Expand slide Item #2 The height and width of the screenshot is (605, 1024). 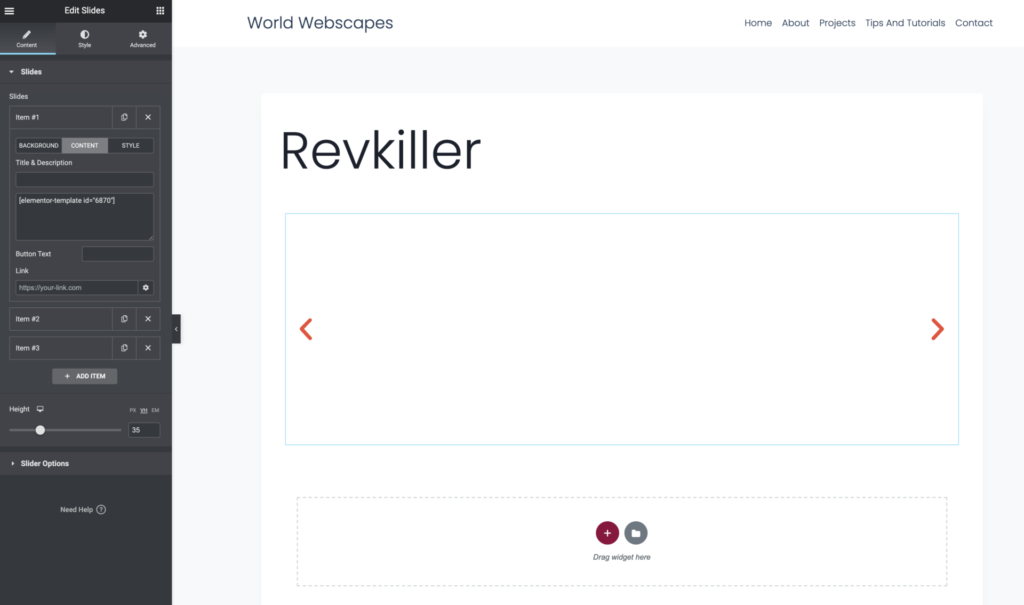[x=61, y=319]
